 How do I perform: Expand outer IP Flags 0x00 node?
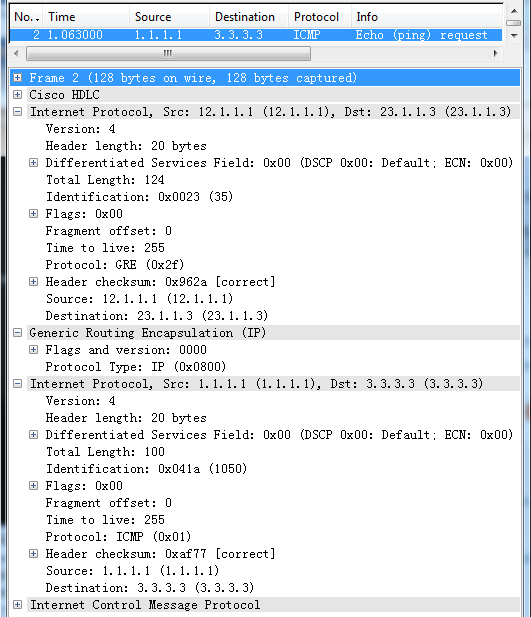(33, 214)
